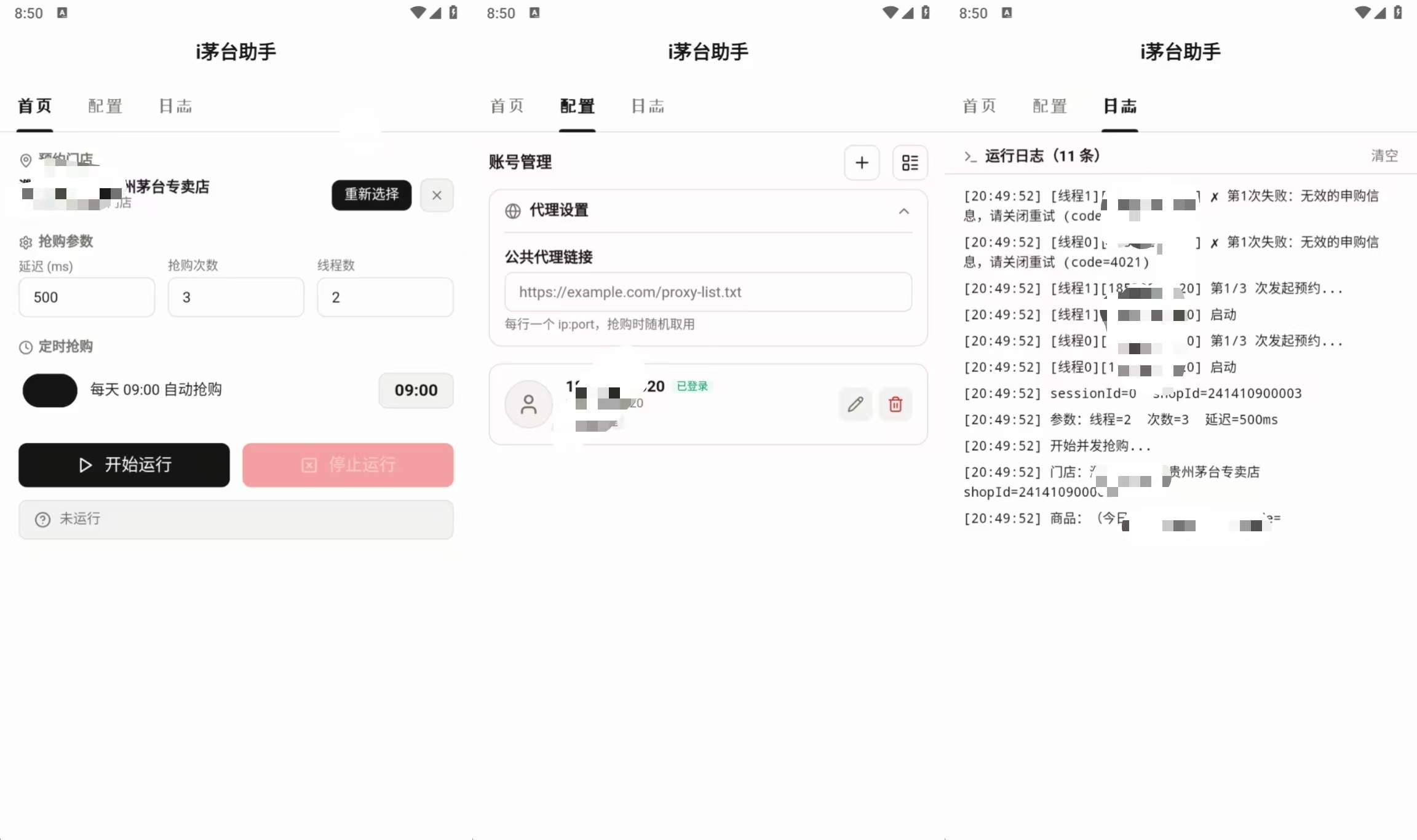
Task: Clear logs with 清空
Action: pyautogui.click(x=1384, y=156)
